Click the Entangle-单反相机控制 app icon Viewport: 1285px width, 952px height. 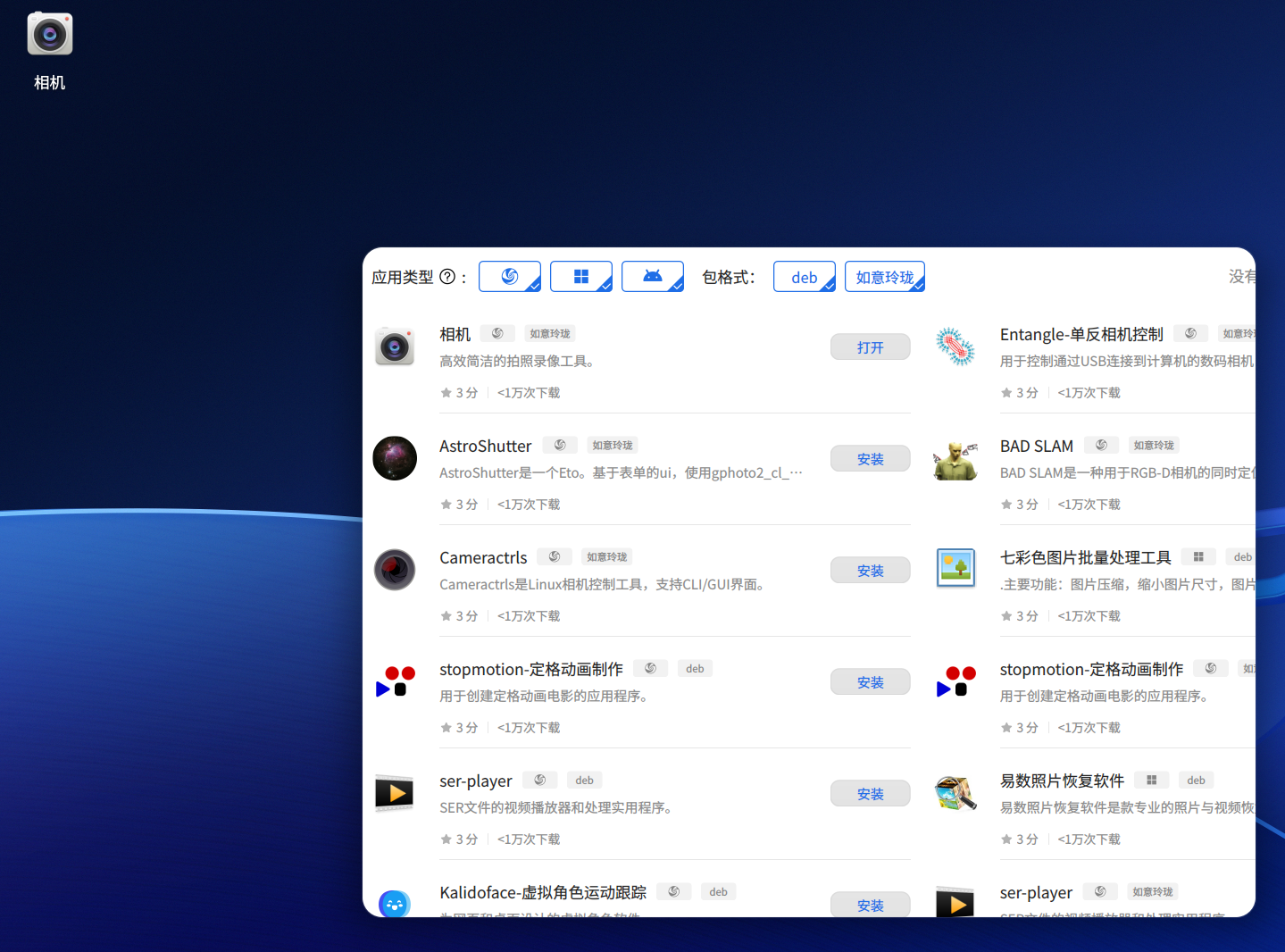955,347
